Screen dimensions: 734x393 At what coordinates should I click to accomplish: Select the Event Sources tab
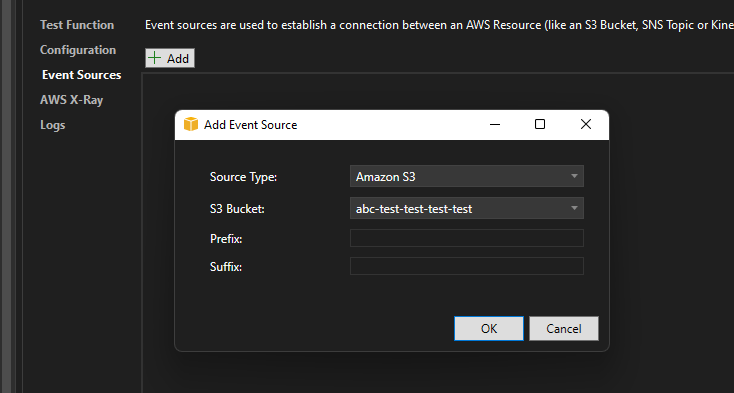[x=81, y=75]
